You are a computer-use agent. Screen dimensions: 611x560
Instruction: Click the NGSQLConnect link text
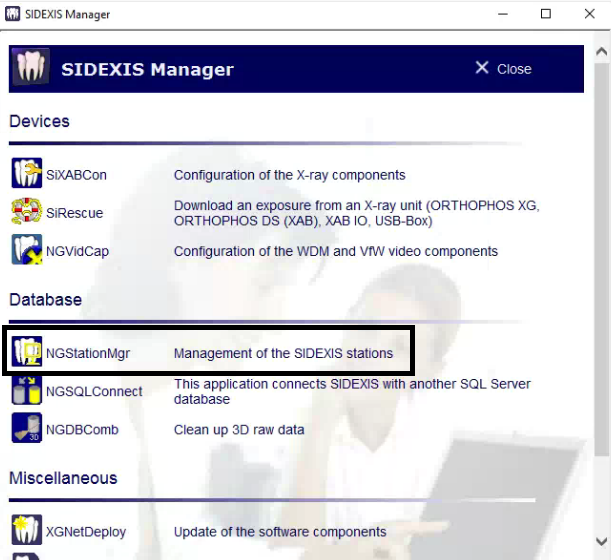(x=94, y=391)
